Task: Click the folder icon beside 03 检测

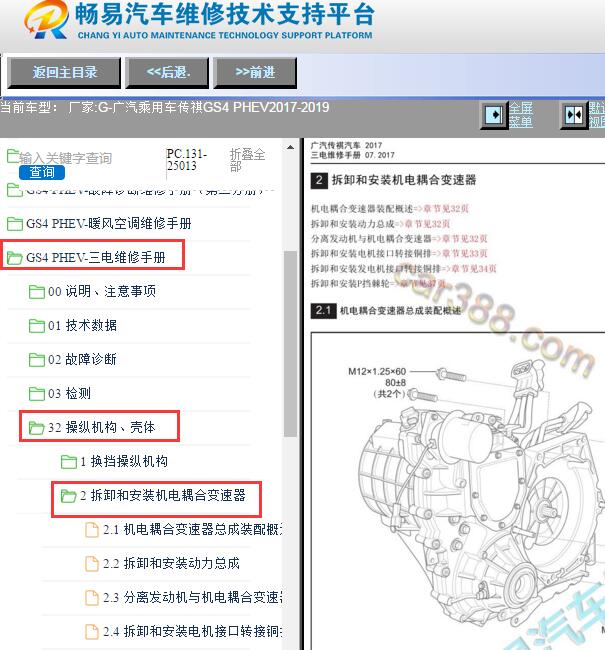Action: tap(36, 394)
